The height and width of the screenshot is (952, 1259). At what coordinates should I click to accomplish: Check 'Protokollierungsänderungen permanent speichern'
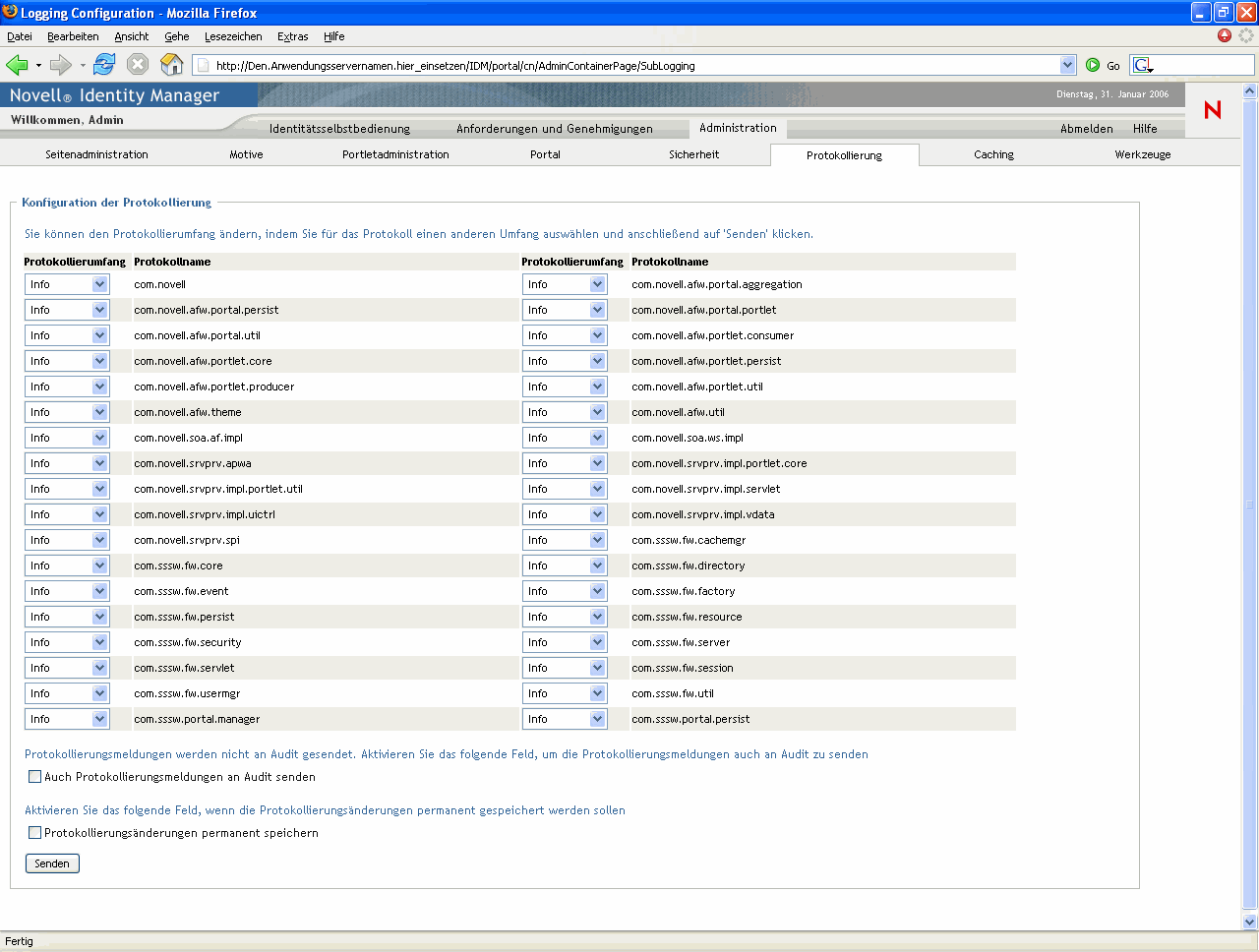[35, 833]
